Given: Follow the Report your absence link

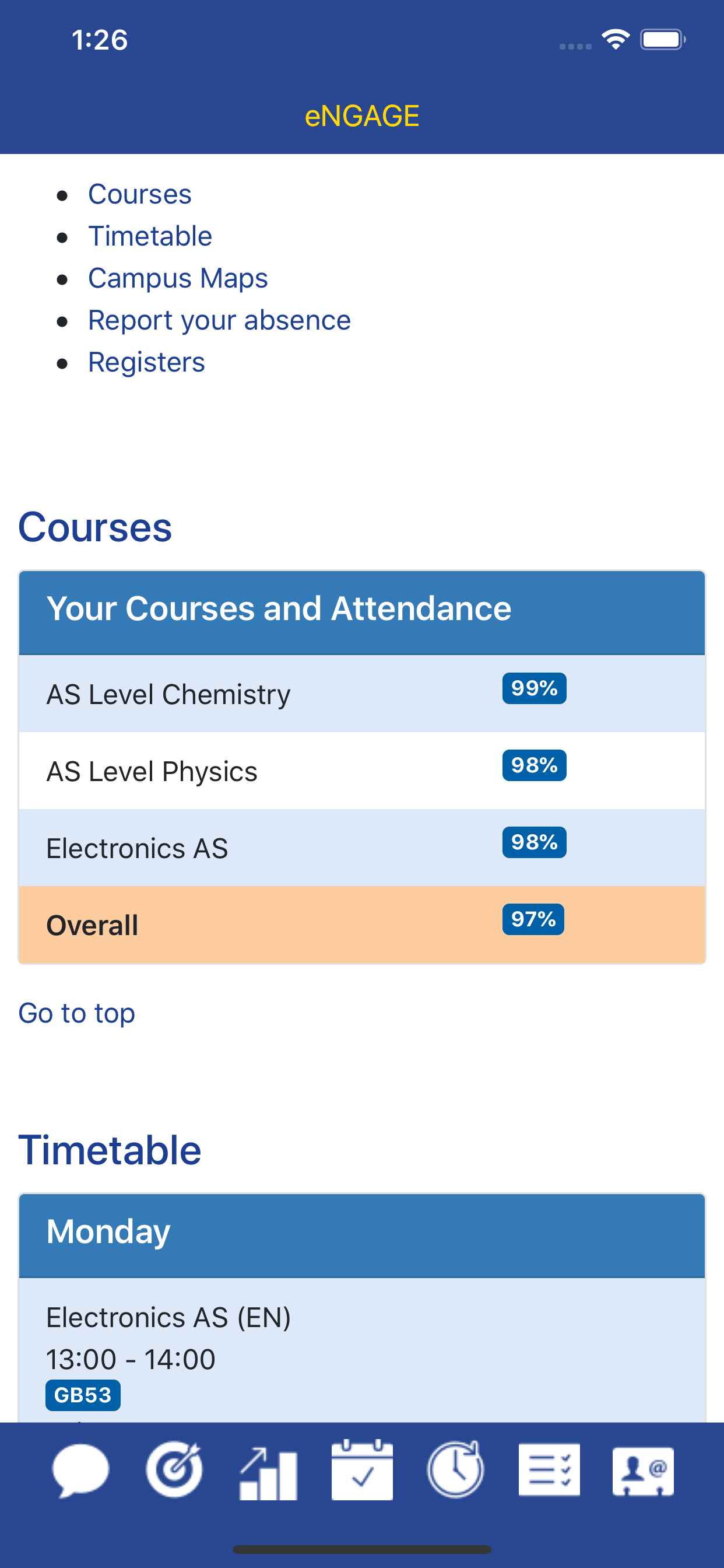Looking at the screenshot, I should coord(220,320).
